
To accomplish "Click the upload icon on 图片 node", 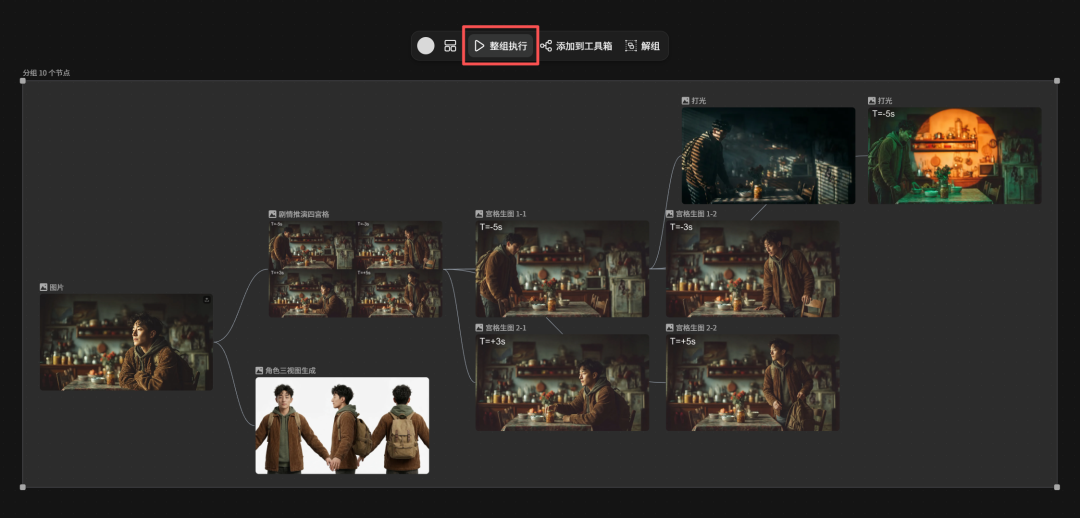I will tap(207, 299).
